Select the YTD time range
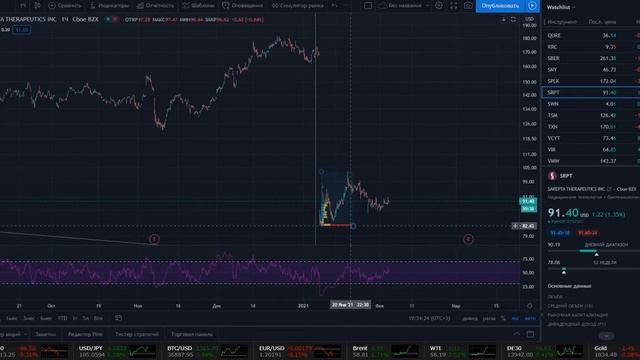The height and width of the screenshot is (360, 640). 62,318
